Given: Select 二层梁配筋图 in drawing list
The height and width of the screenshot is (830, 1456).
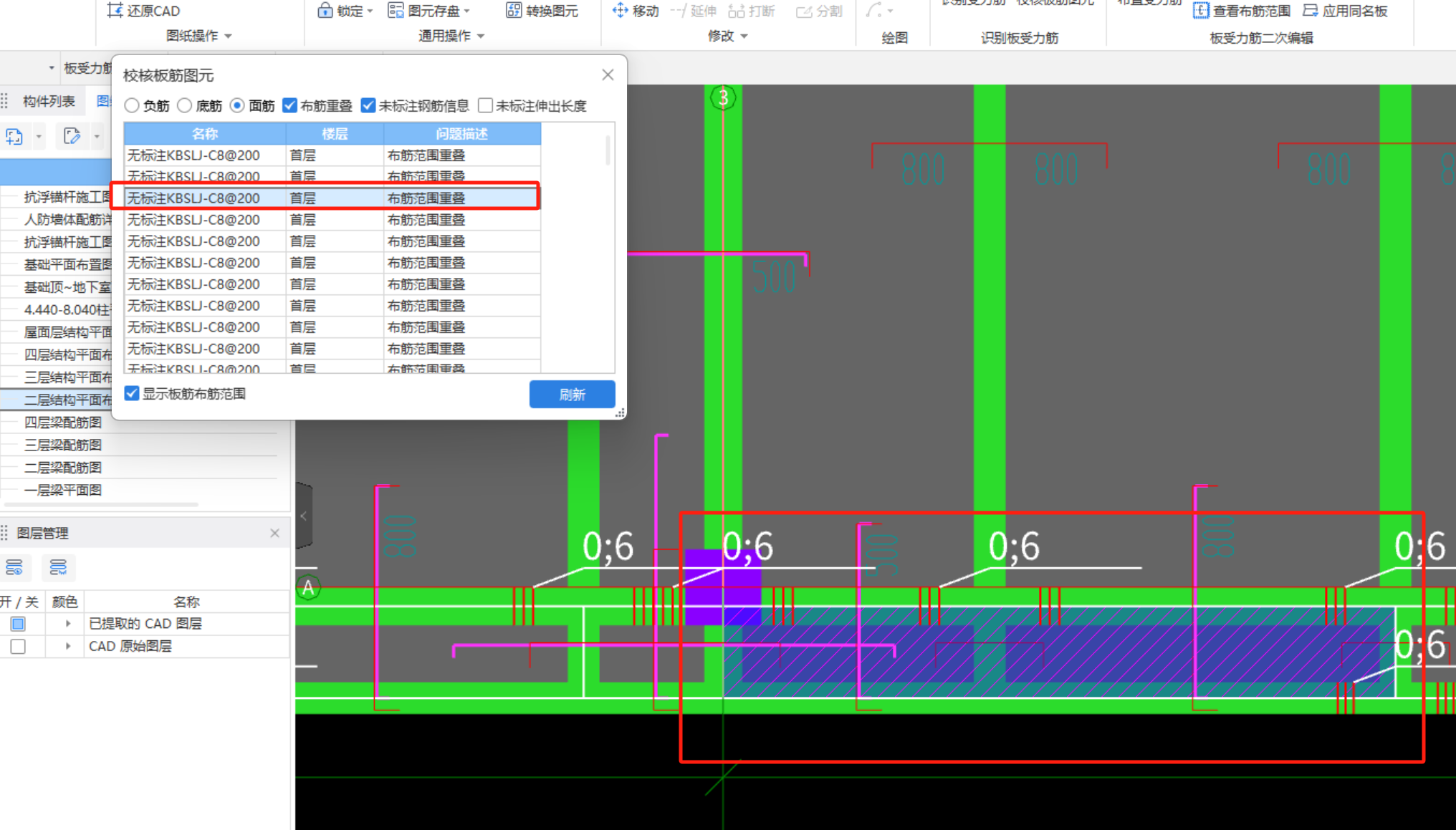Looking at the screenshot, I should 63,468.
